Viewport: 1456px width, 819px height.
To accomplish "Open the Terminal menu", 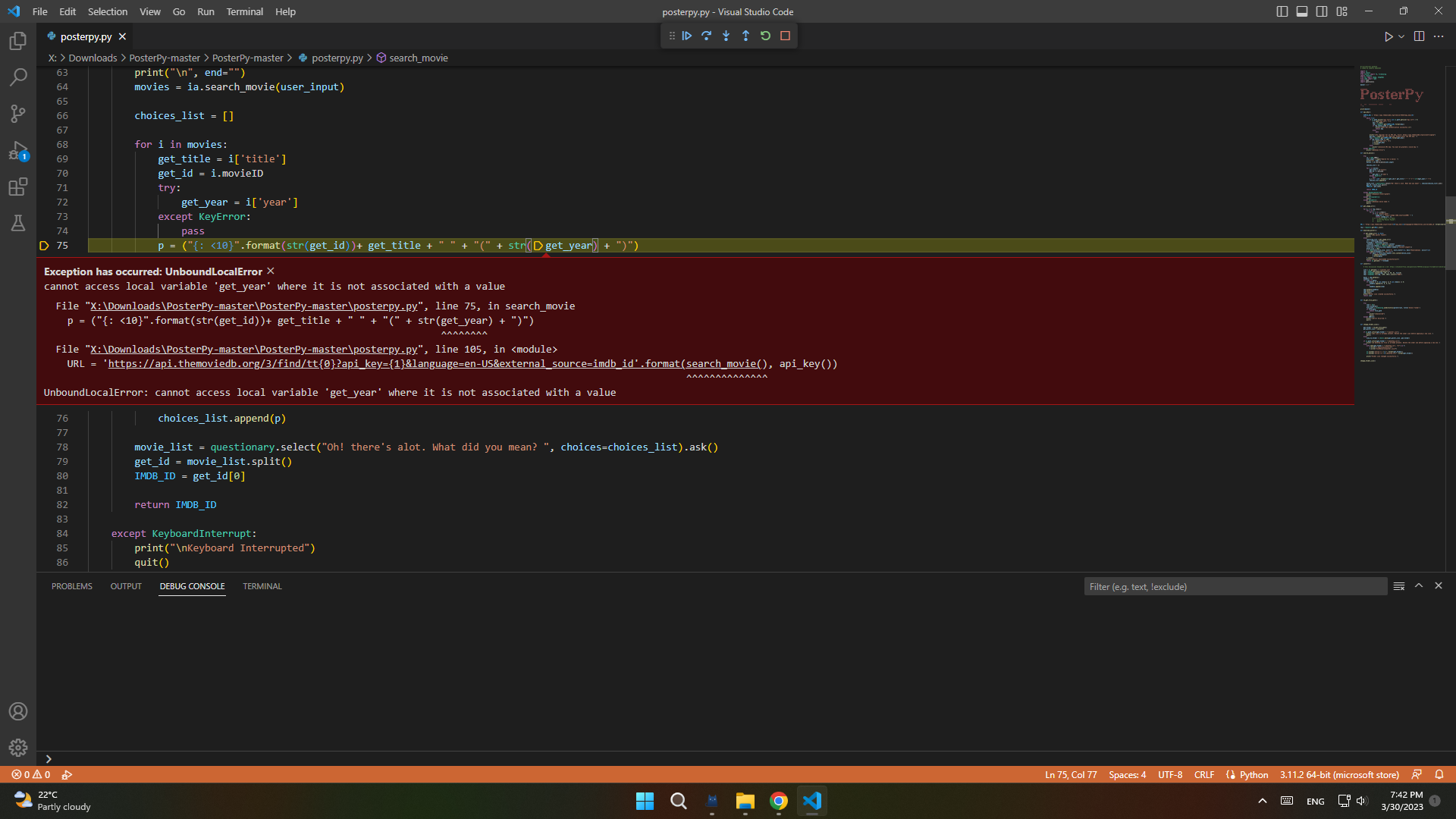I will (x=244, y=11).
